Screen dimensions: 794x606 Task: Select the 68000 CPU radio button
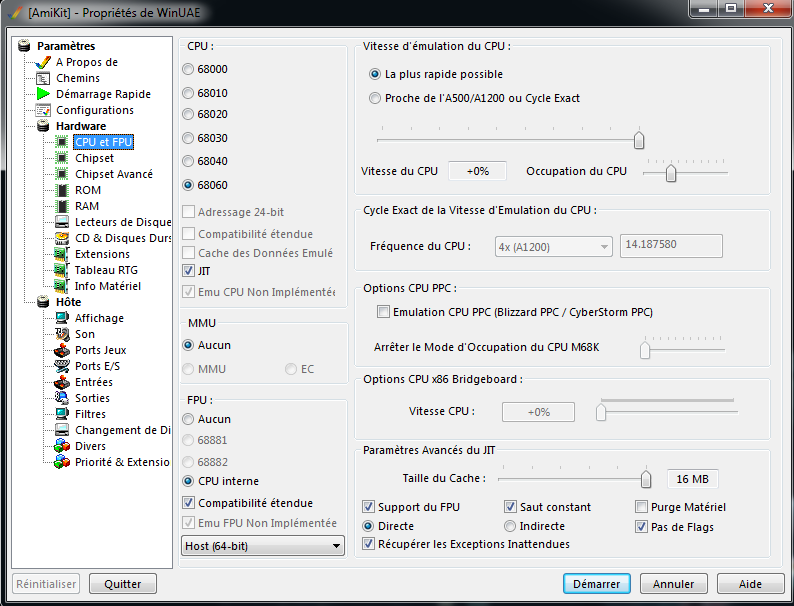(x=188, y=69)
